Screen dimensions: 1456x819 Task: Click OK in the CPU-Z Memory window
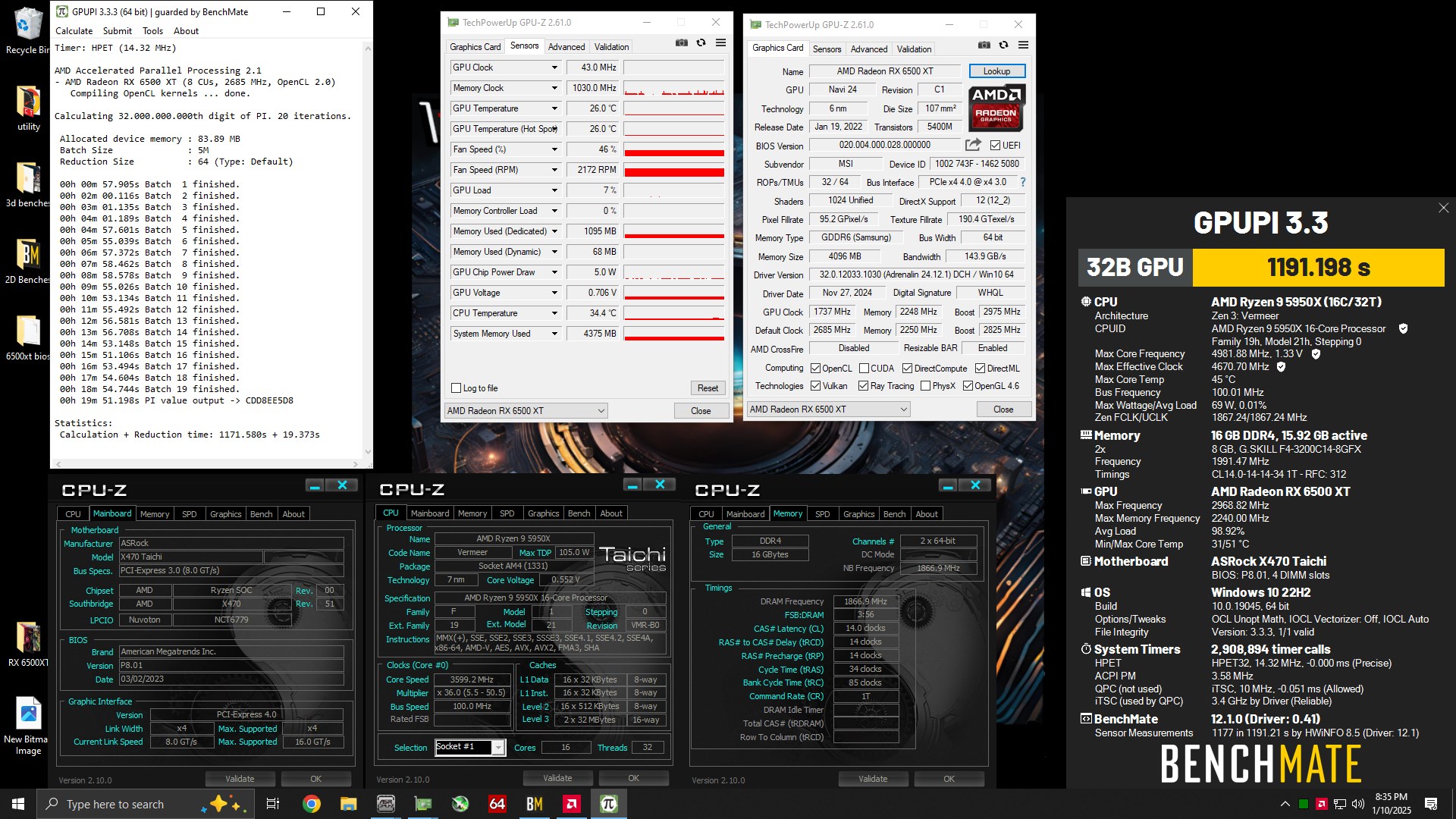coord(949,779)
